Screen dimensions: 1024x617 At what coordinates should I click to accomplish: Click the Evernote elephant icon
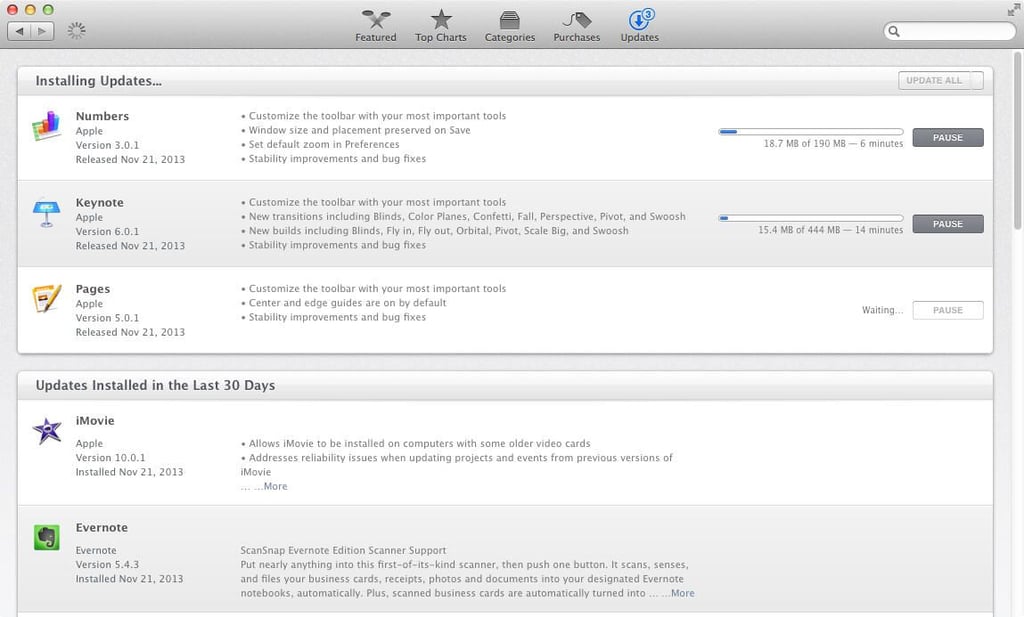tap(46, 537)
